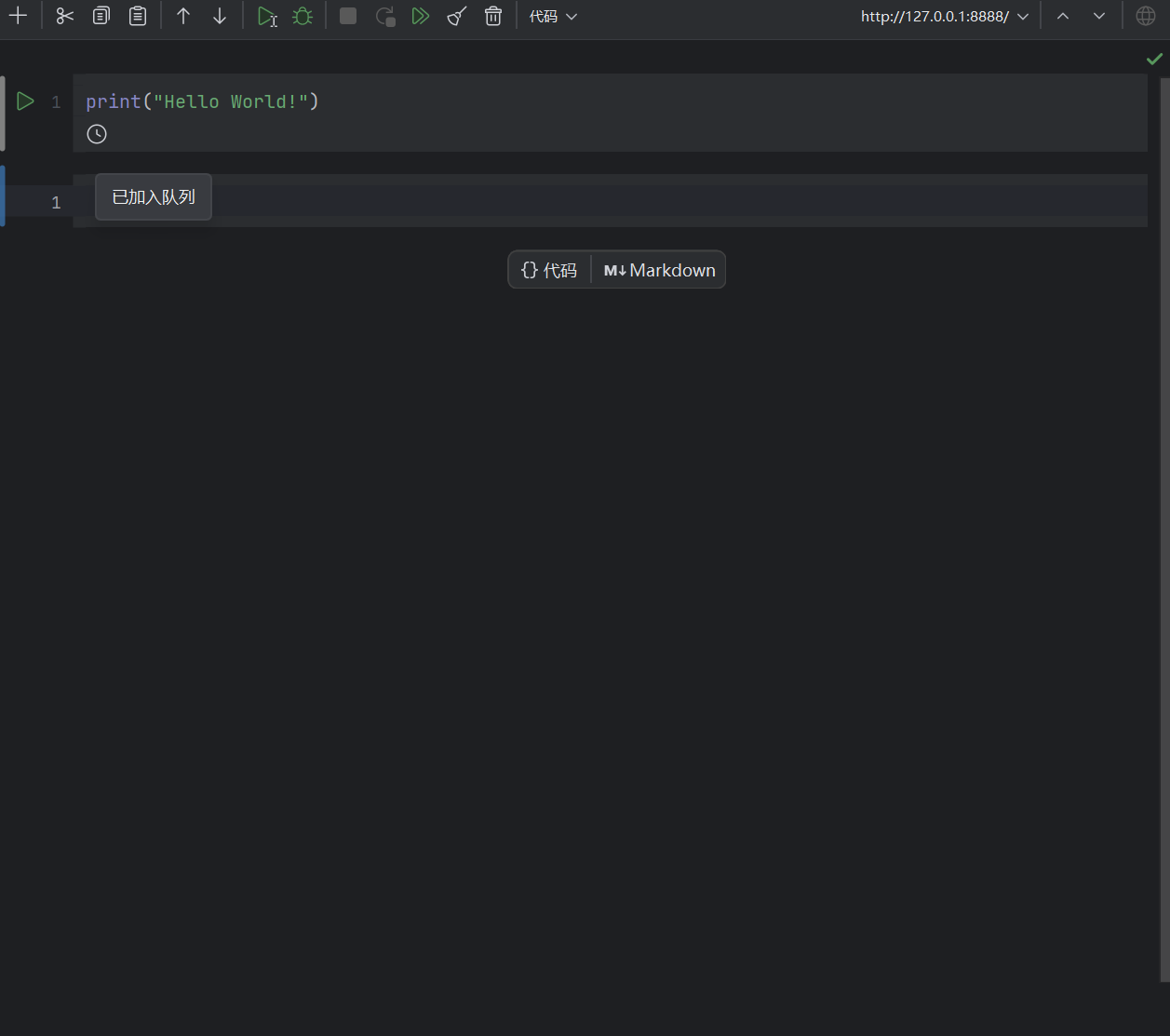1170x1036 pixels.
Task: Run the print Hello World cell
Action: point(25,101)
